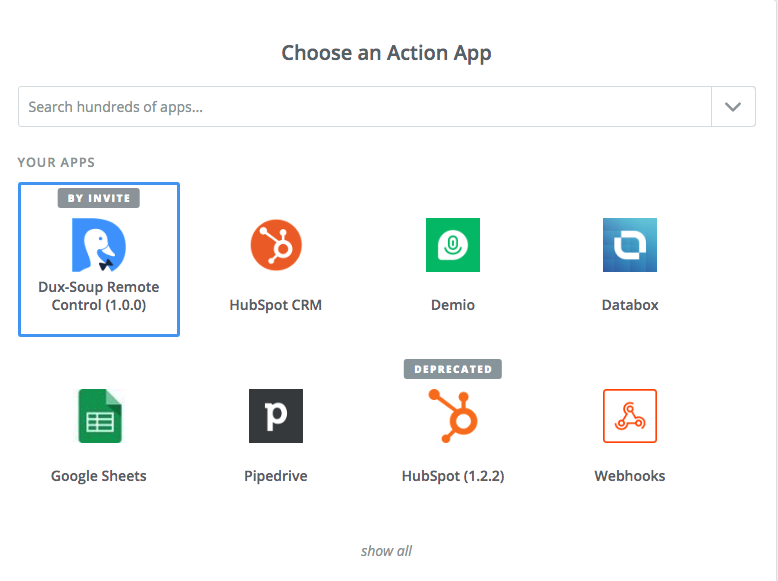Select the blue Databox icon

pyautogui.click(x=630, y=245)
